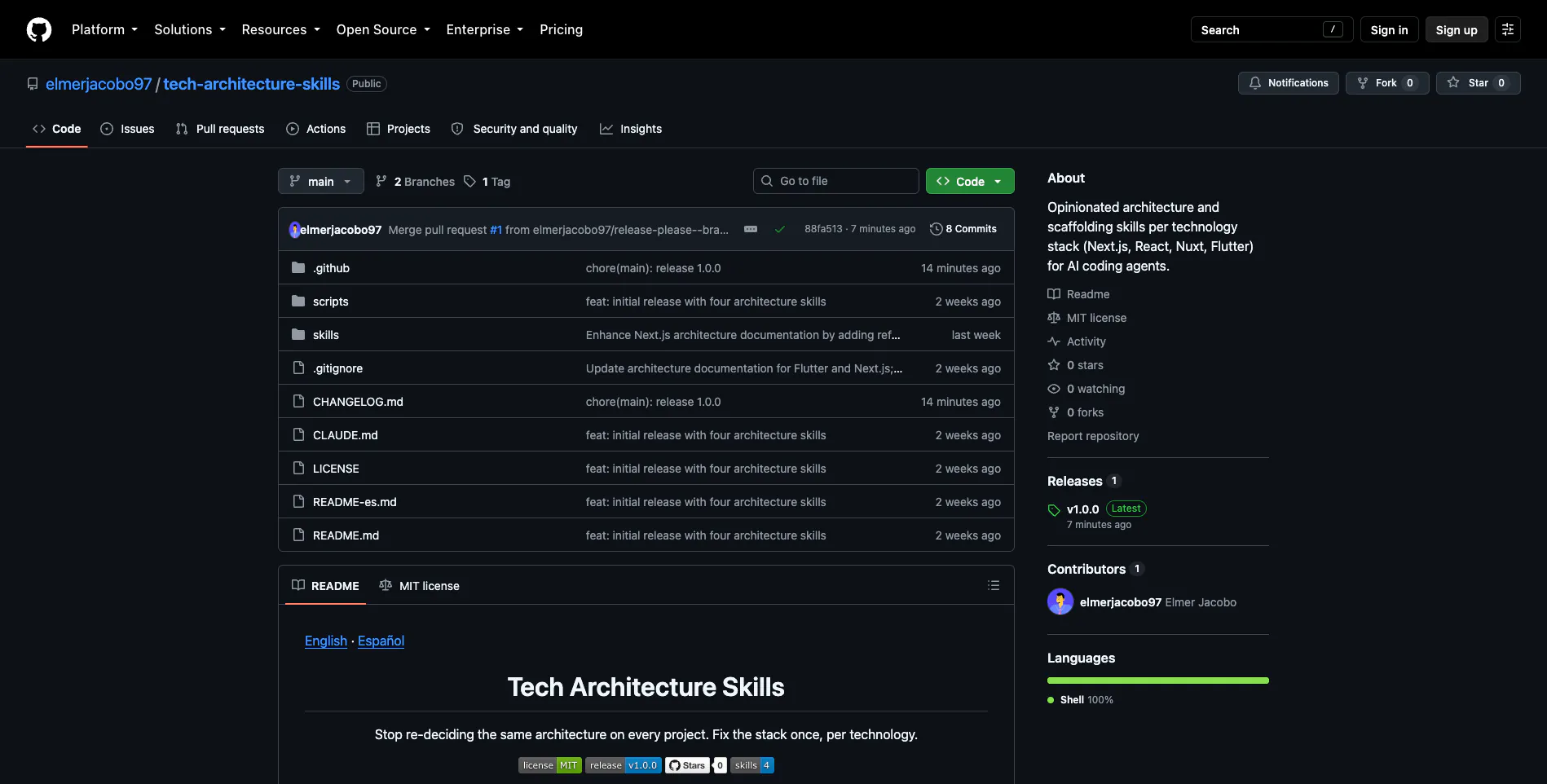The image size is (1547, 784).
Task: Expand the Resources menu
Action: tap(280, 29)
